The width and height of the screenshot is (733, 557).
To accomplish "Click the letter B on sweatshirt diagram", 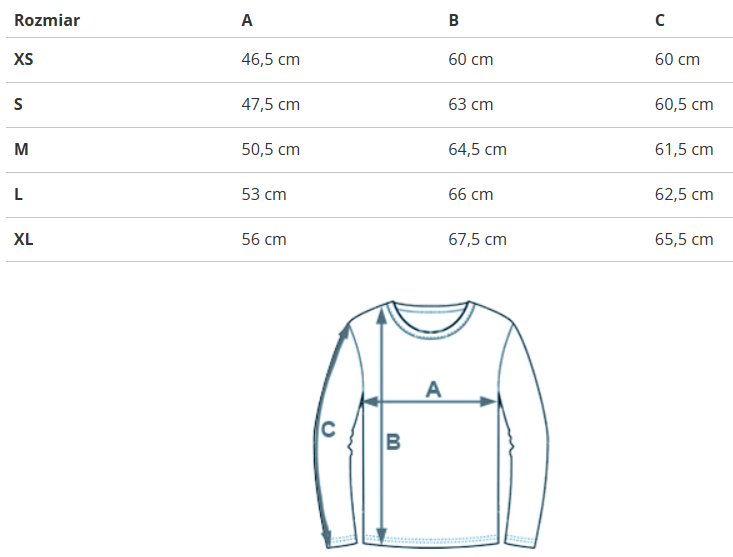I will click(393, 441).
